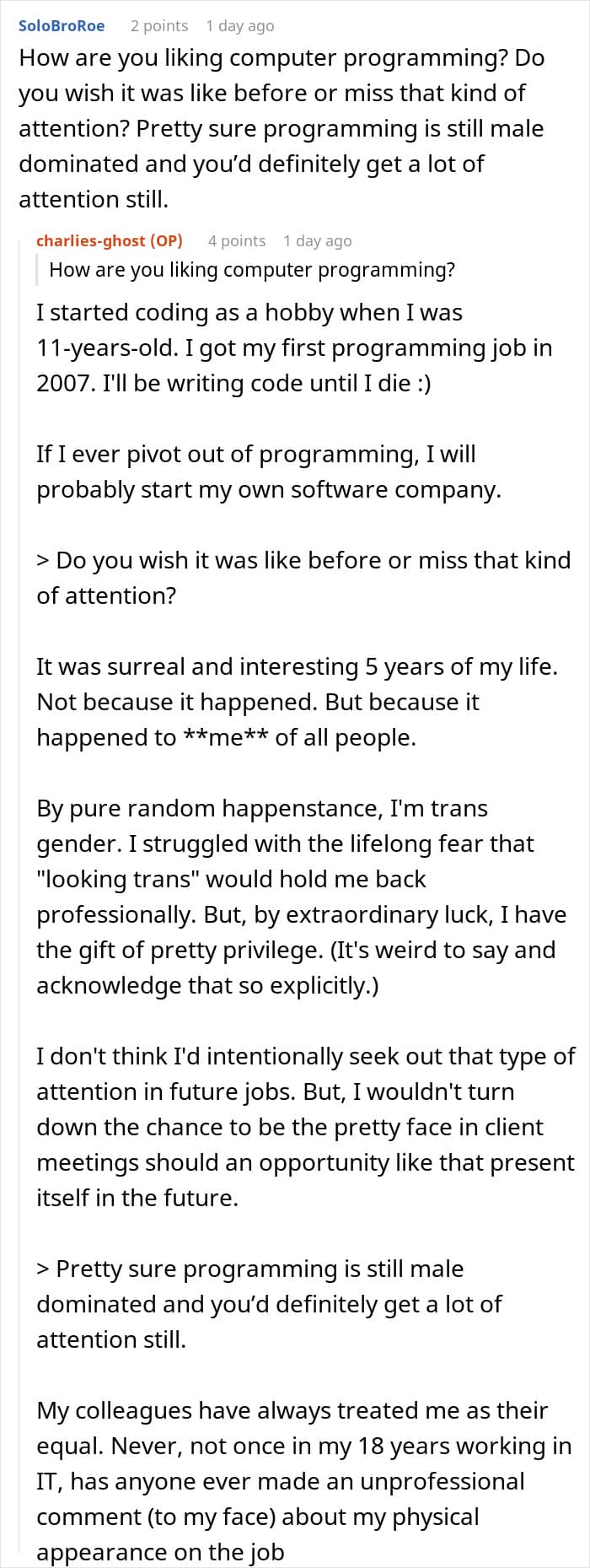Click the "My colleagues have always treated me" paragraph
Screen dimensions: 590x1568
coord(303,1481)
